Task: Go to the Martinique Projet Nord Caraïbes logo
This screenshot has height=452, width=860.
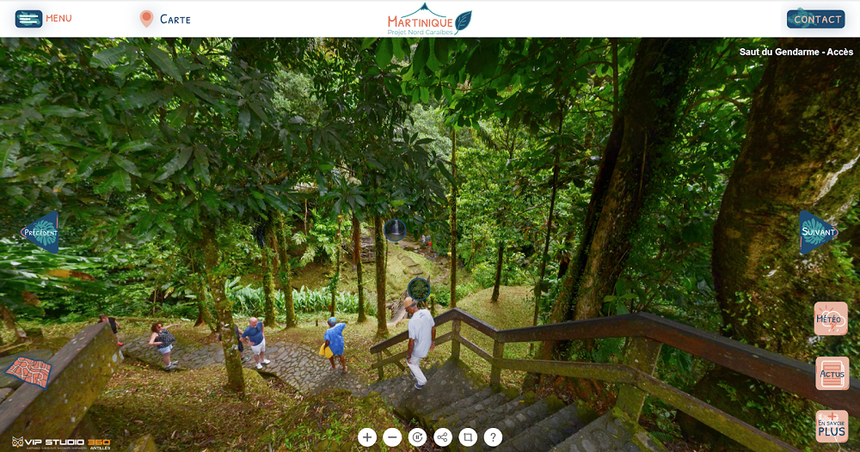Action: click(429, 20)
